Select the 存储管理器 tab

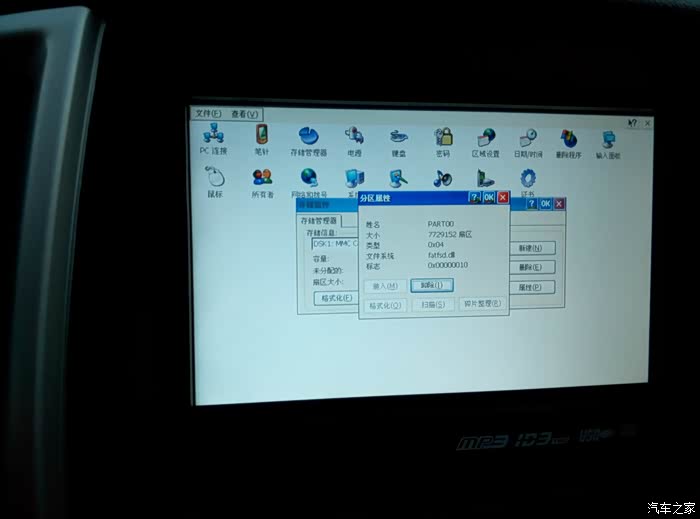pos(320,220)
